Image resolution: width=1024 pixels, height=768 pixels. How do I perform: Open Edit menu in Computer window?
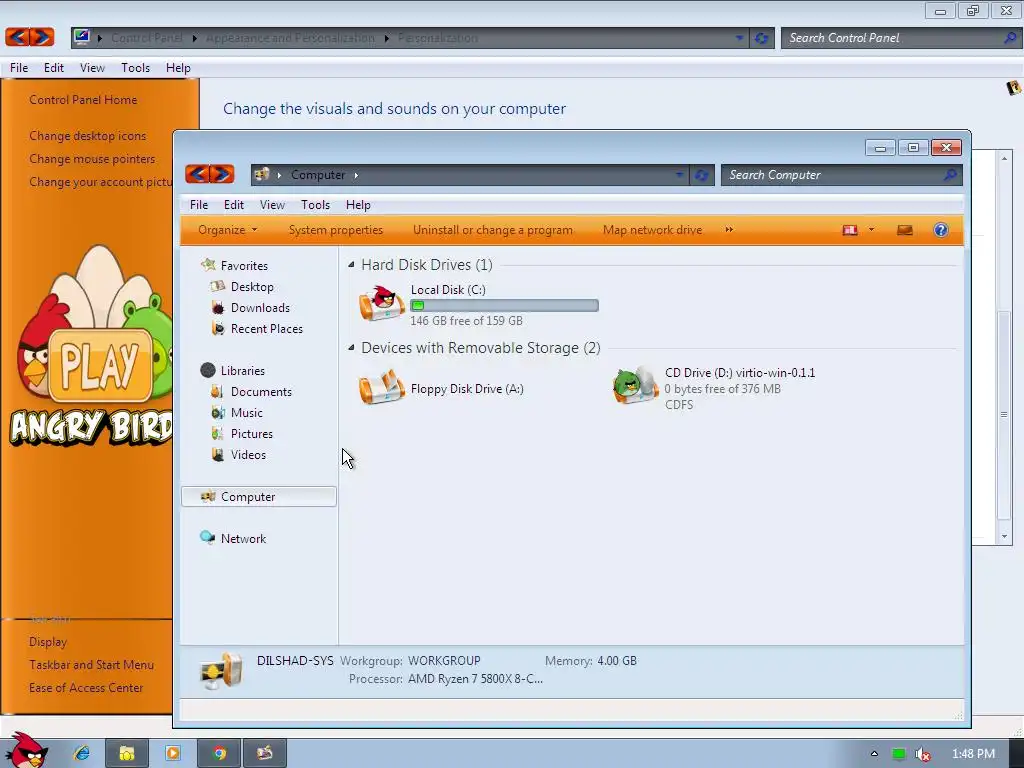tap(234, 204)
